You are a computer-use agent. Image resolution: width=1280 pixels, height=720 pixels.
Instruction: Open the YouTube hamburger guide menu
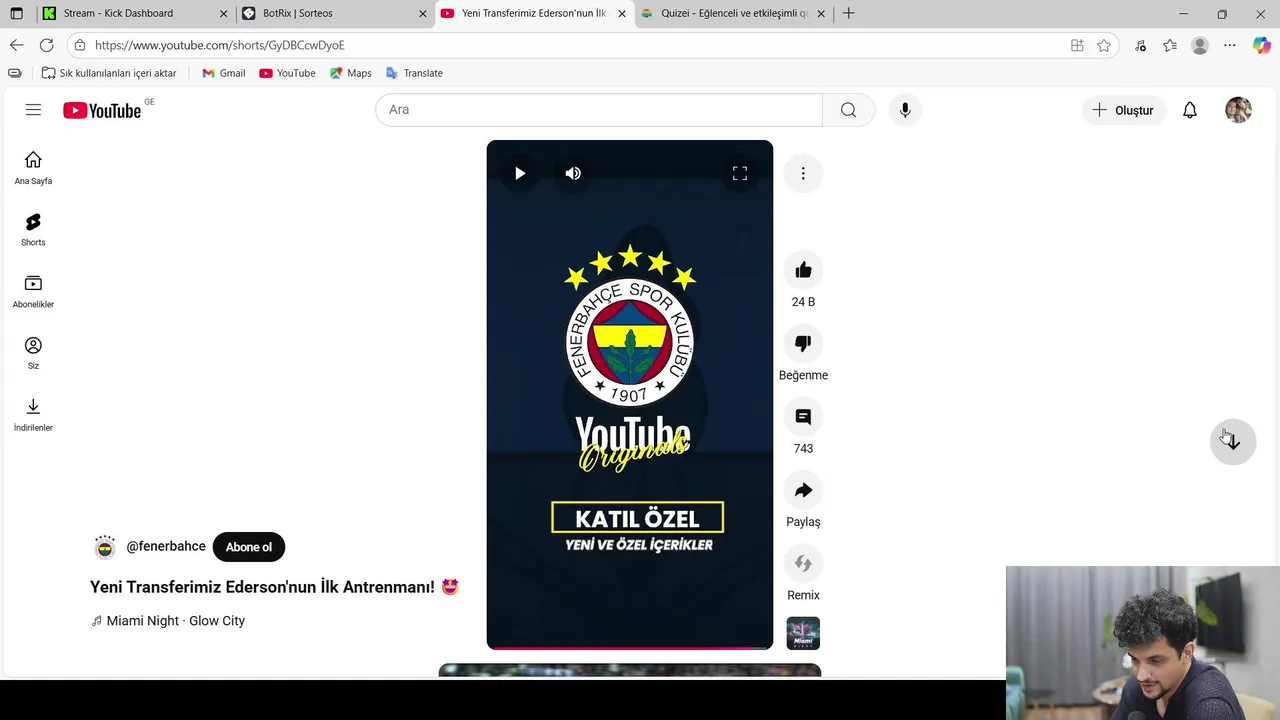click(x=33, y=110)
